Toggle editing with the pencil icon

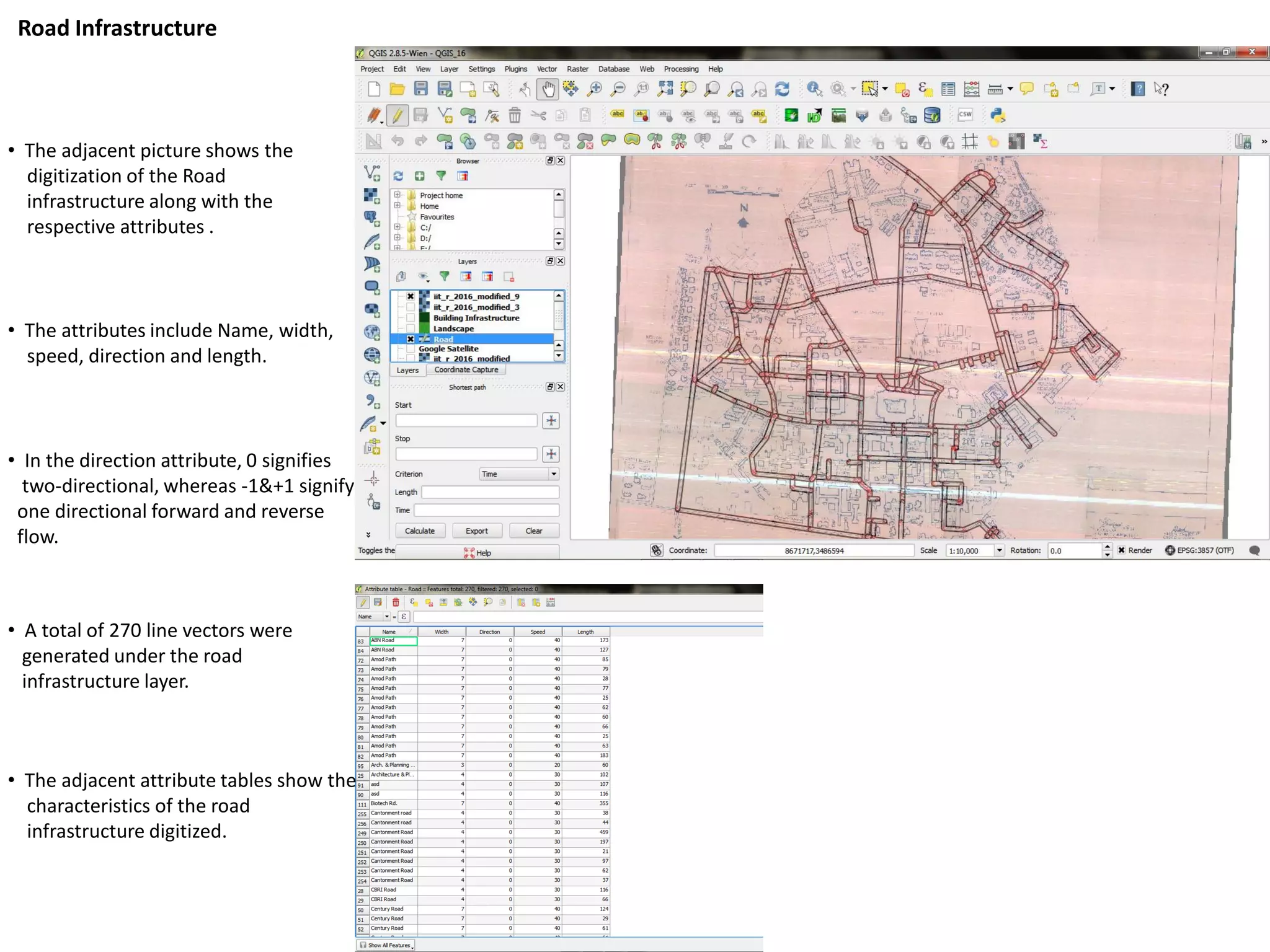pyautogui.click(x=397, y=115)
